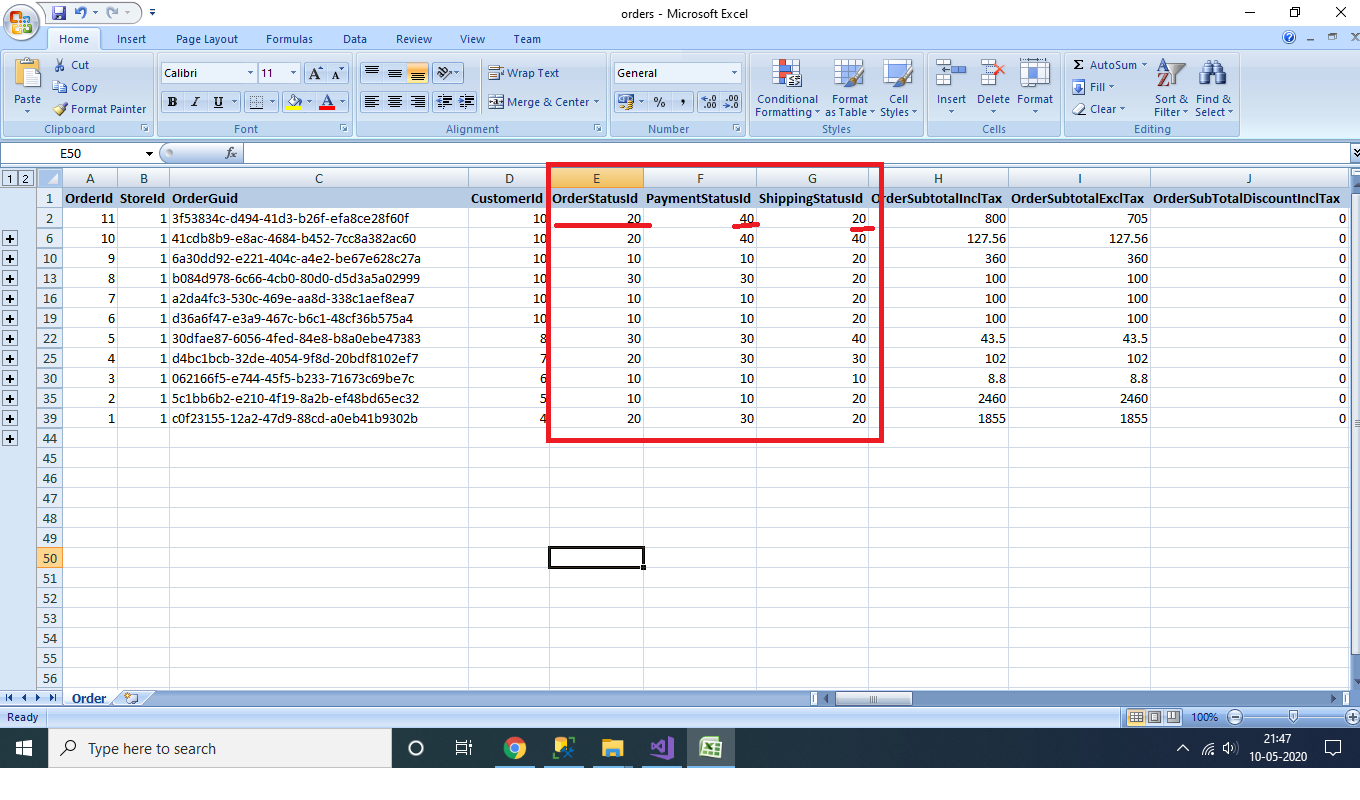Open Chrome from the Windows taskbar
The height and width of the screenshot is (800, 1360).
(514, 748)
